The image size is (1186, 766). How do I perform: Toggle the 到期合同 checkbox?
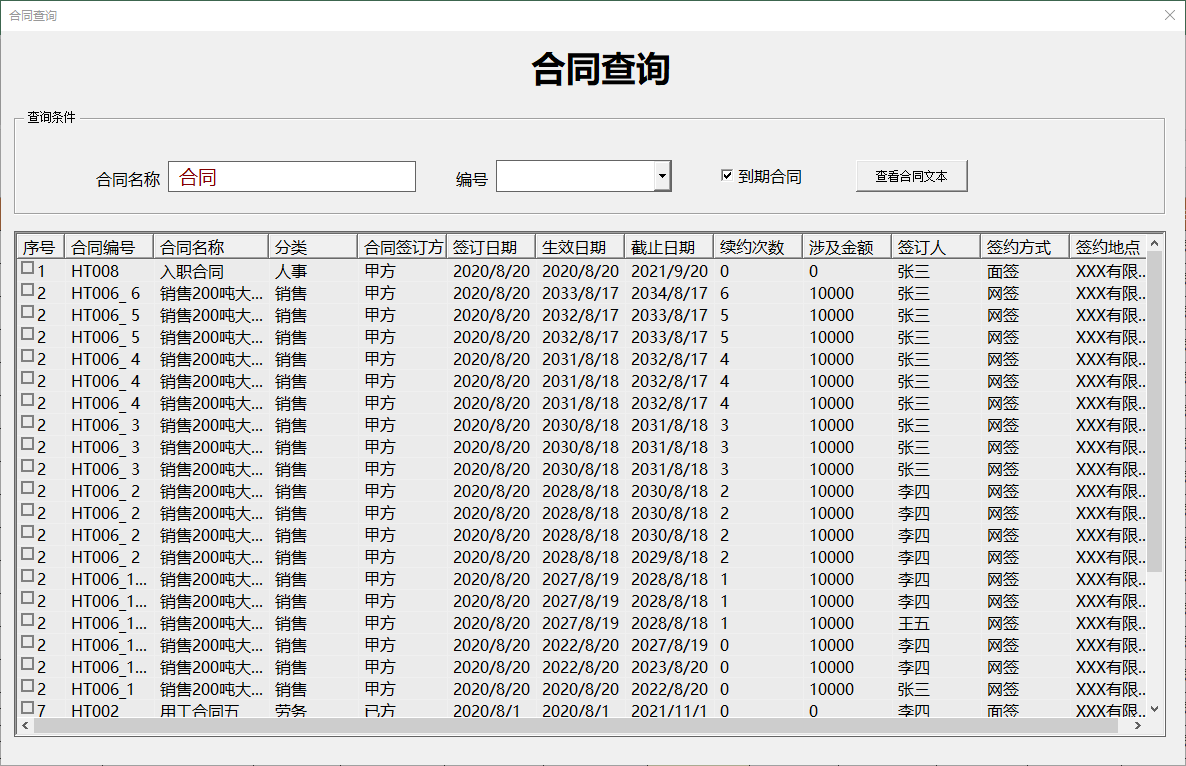coord(727,175)
